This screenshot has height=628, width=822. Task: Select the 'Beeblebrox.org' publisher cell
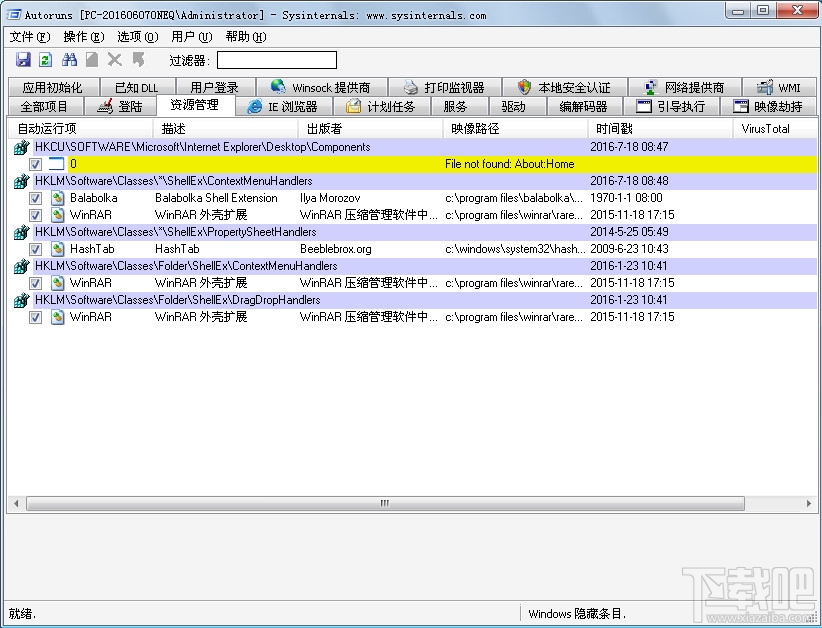click(336, 249)
